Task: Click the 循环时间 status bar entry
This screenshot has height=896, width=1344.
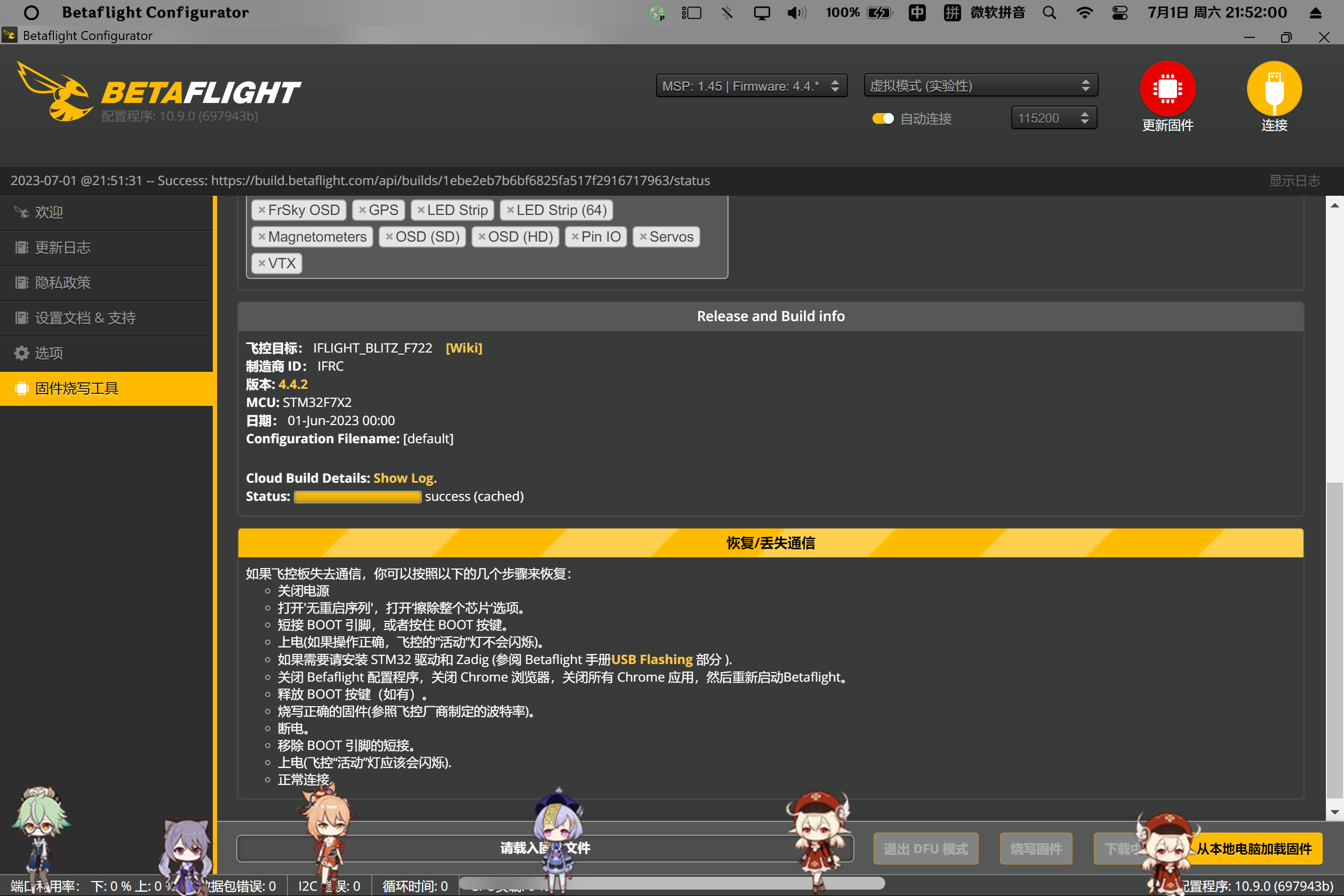Action: click(415, 886)
